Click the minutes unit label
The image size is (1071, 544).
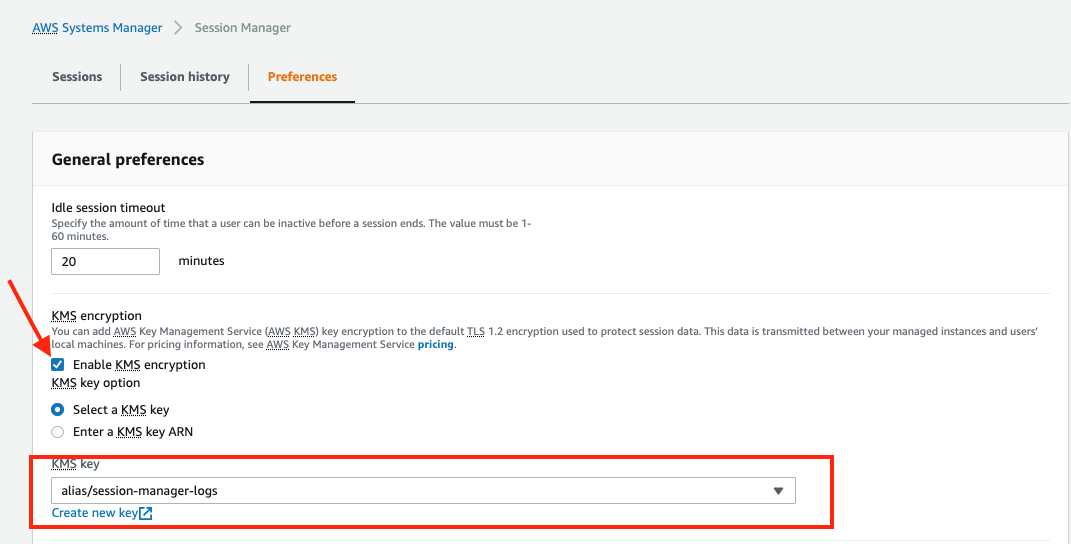(201, 261)
